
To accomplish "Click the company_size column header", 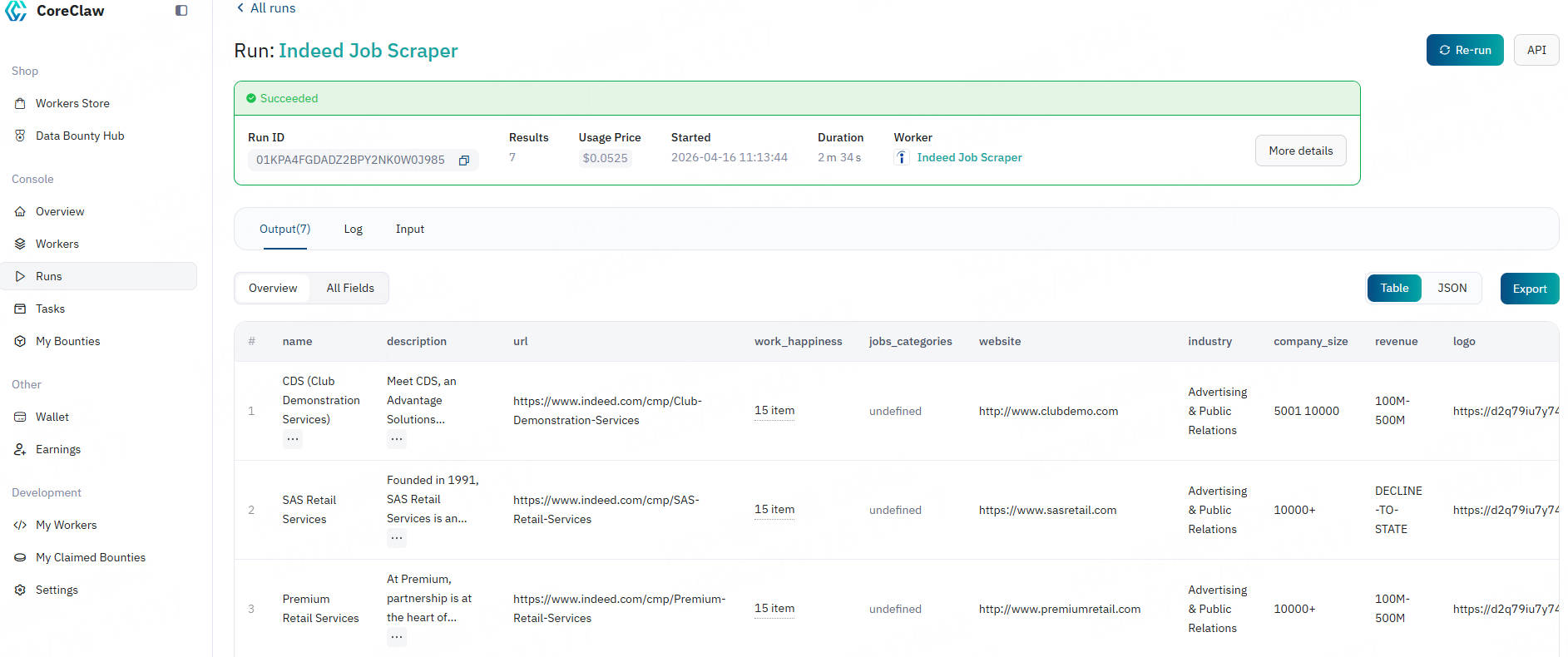I will tap(1310, 341).
